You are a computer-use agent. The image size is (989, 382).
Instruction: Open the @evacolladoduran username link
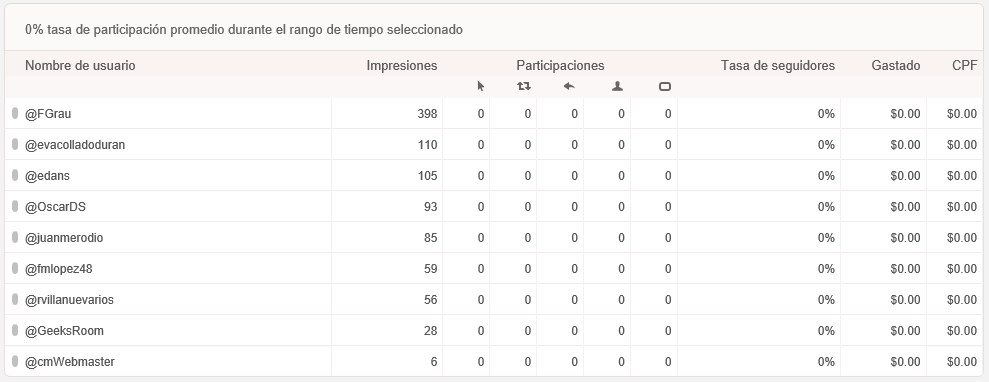coord(75,145)
